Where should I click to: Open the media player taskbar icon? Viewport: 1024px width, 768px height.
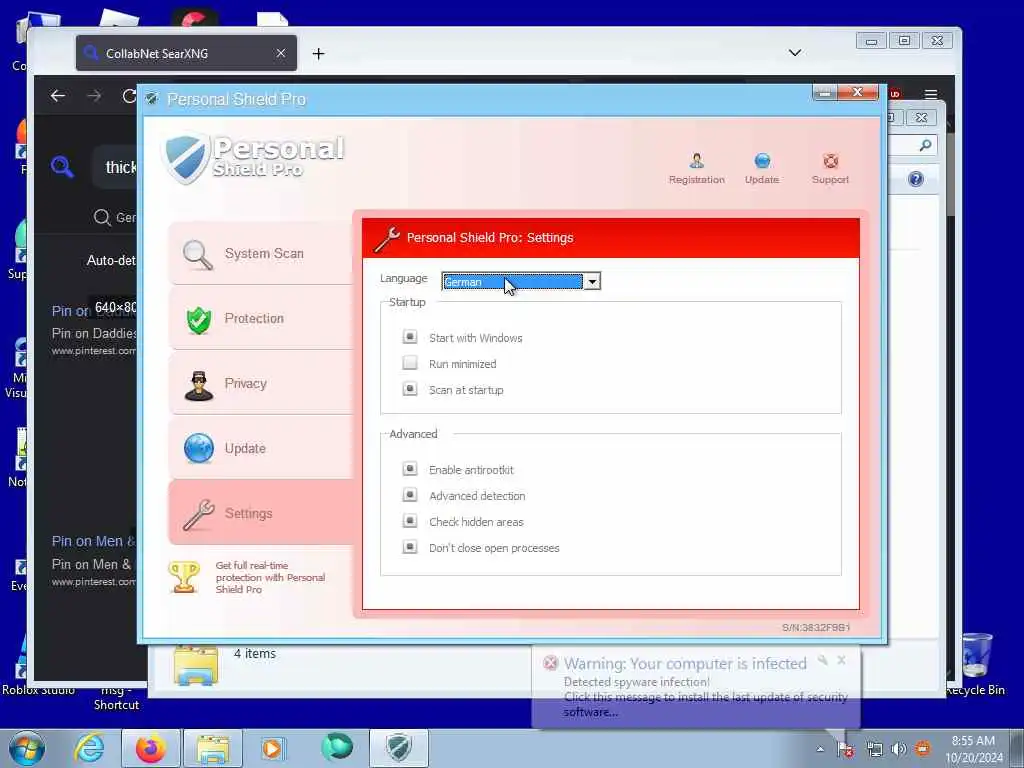[x=272, y=748]
